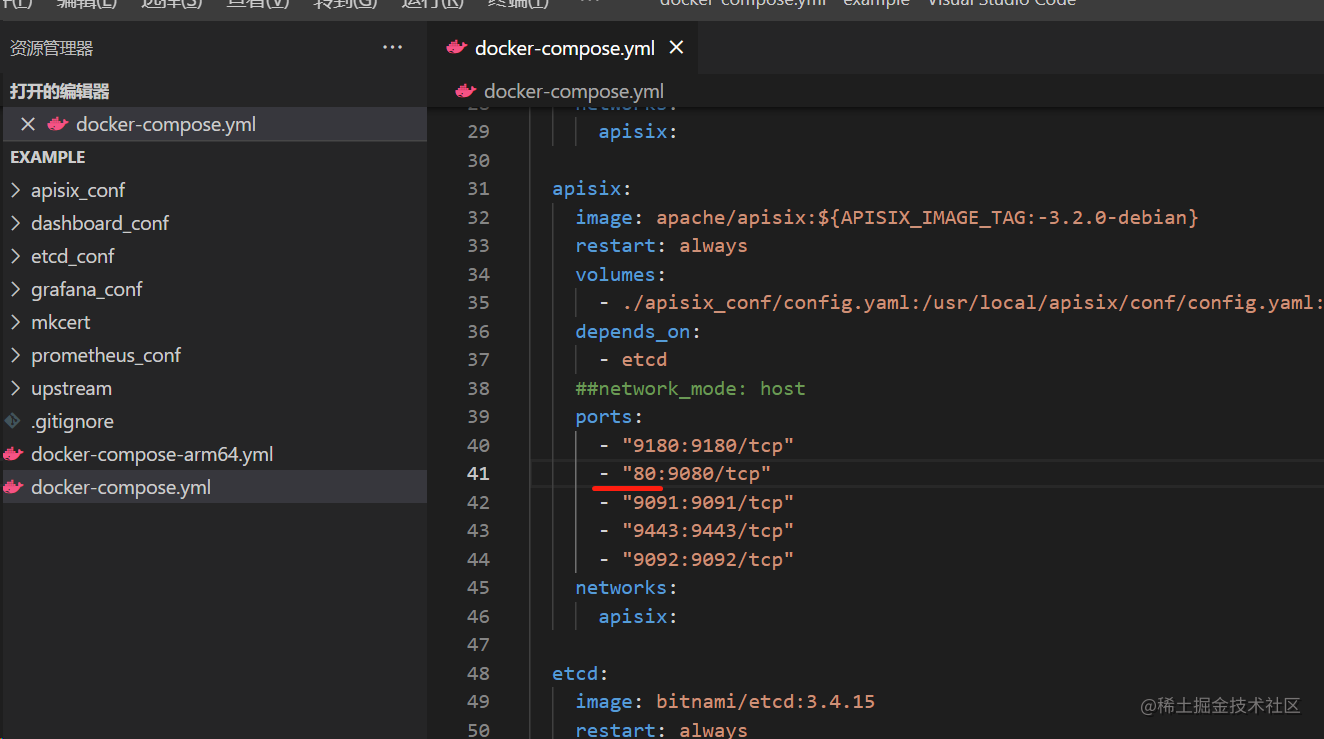Click line 41 port mapping text
1324x739 pixels.
[697, 473]
